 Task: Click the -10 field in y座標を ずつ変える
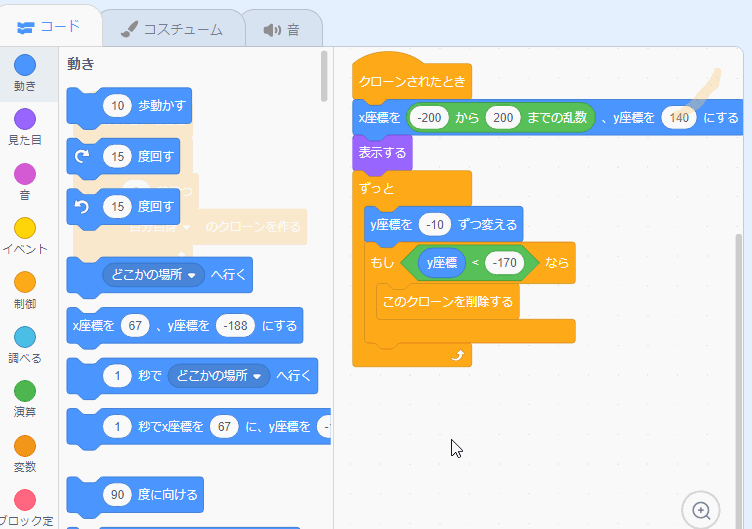tap(435, 224)
